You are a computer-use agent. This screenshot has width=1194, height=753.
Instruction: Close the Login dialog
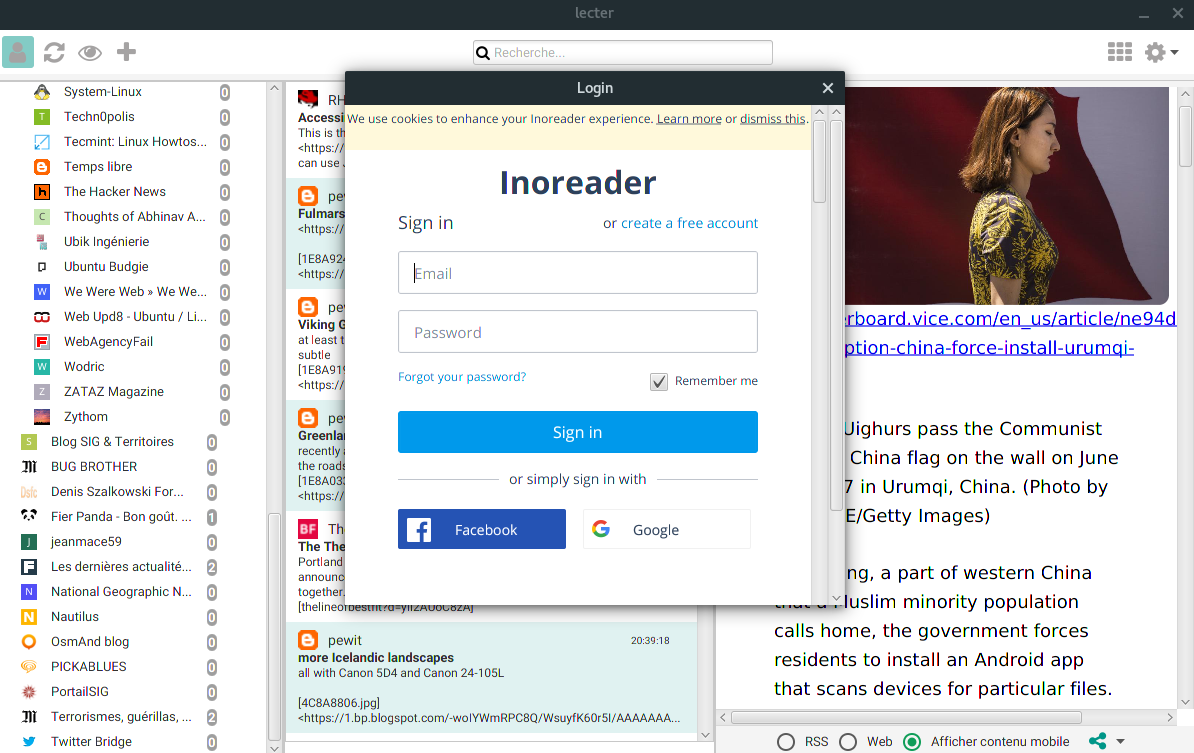tap(828, 88)
